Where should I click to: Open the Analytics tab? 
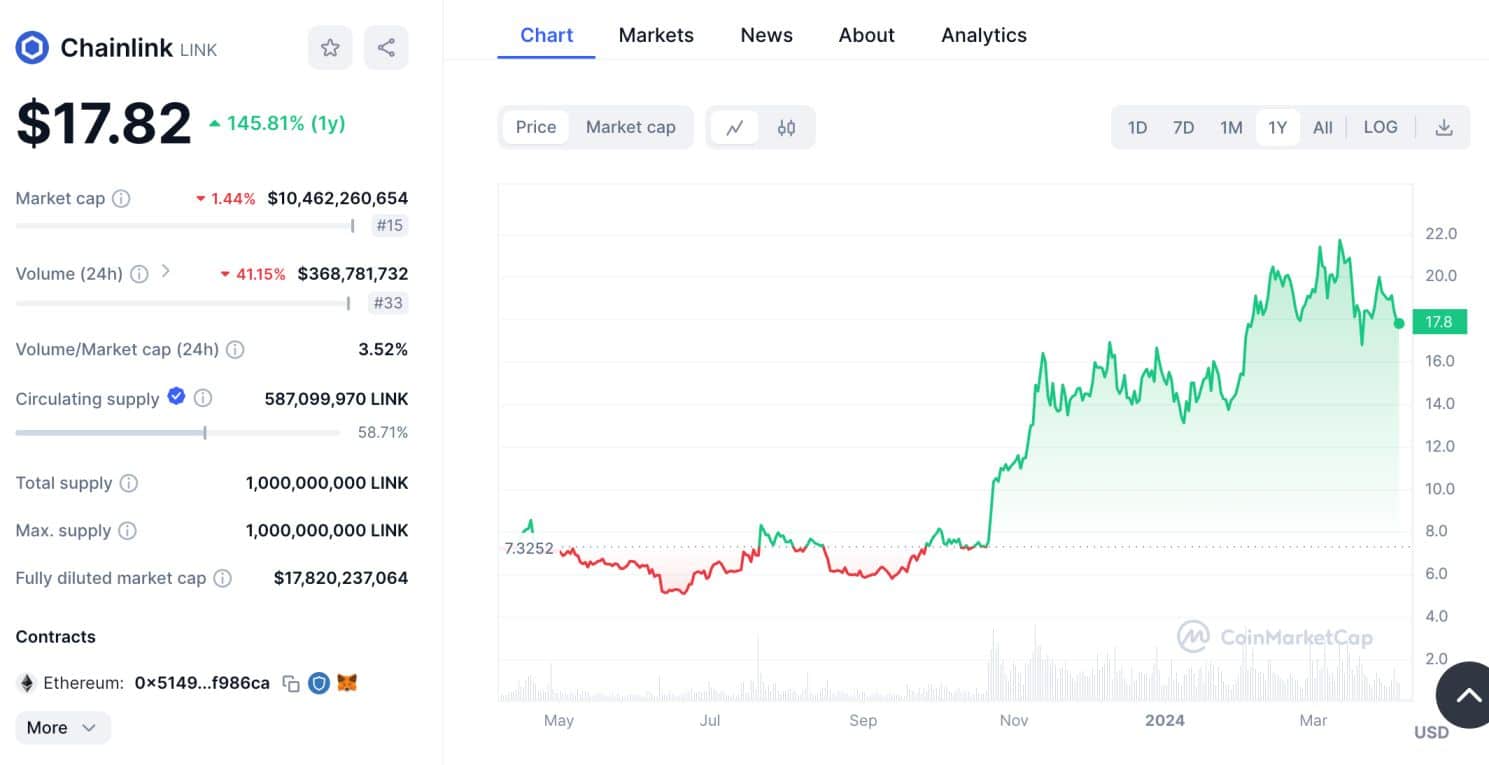pos(984,35)
